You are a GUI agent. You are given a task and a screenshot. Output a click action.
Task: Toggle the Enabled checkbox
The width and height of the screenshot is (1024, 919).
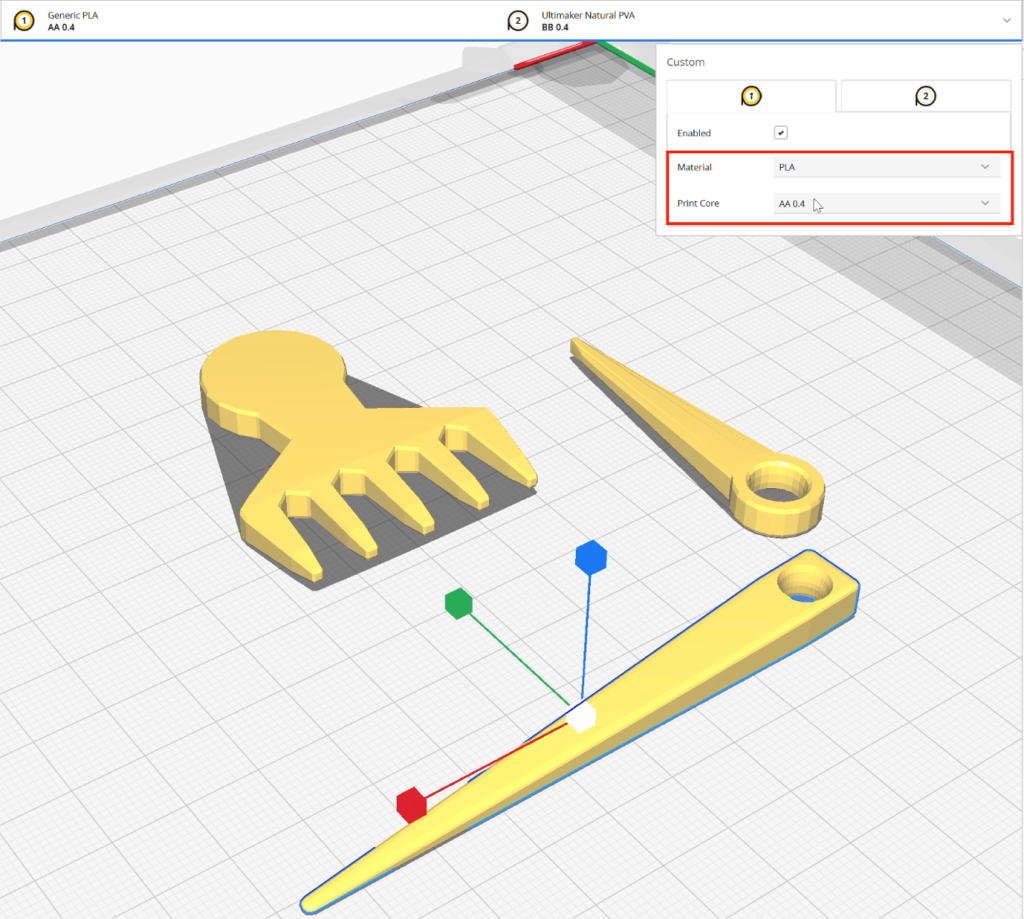[780, 133]
